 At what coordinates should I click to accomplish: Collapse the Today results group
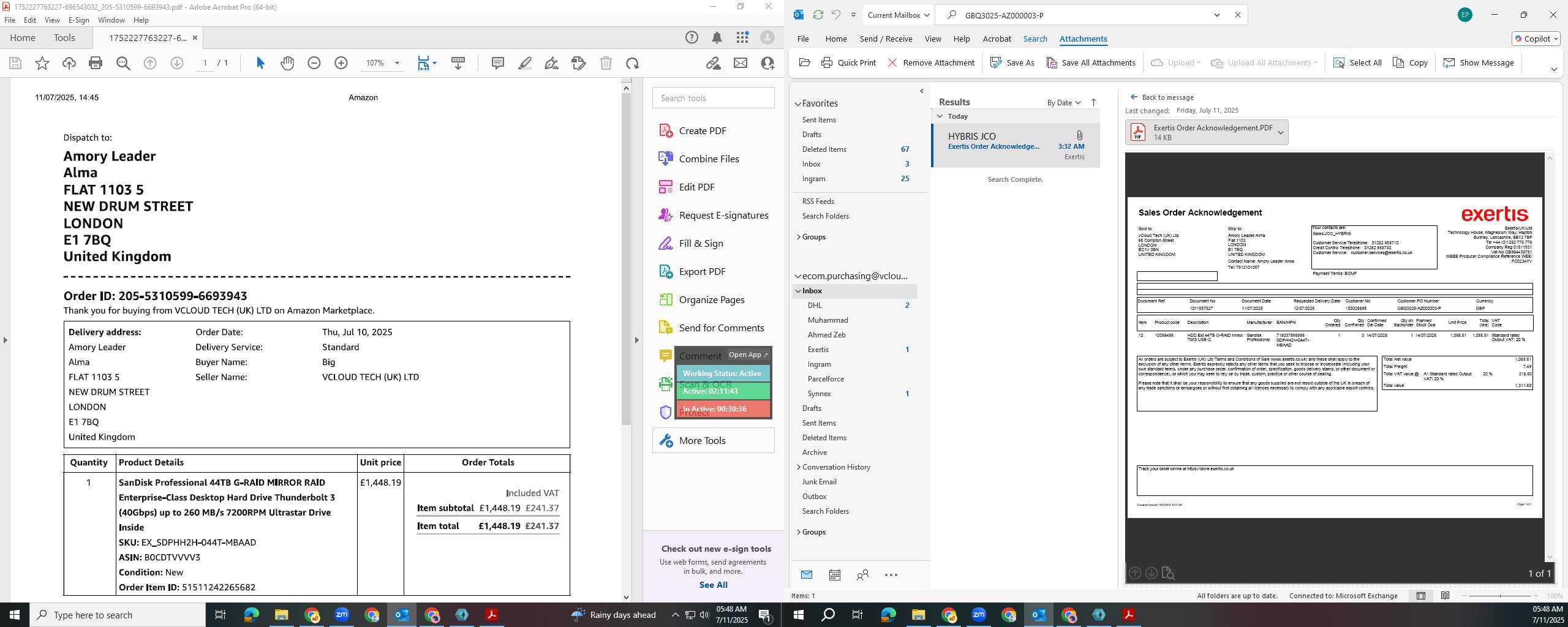tap(940, 116)
